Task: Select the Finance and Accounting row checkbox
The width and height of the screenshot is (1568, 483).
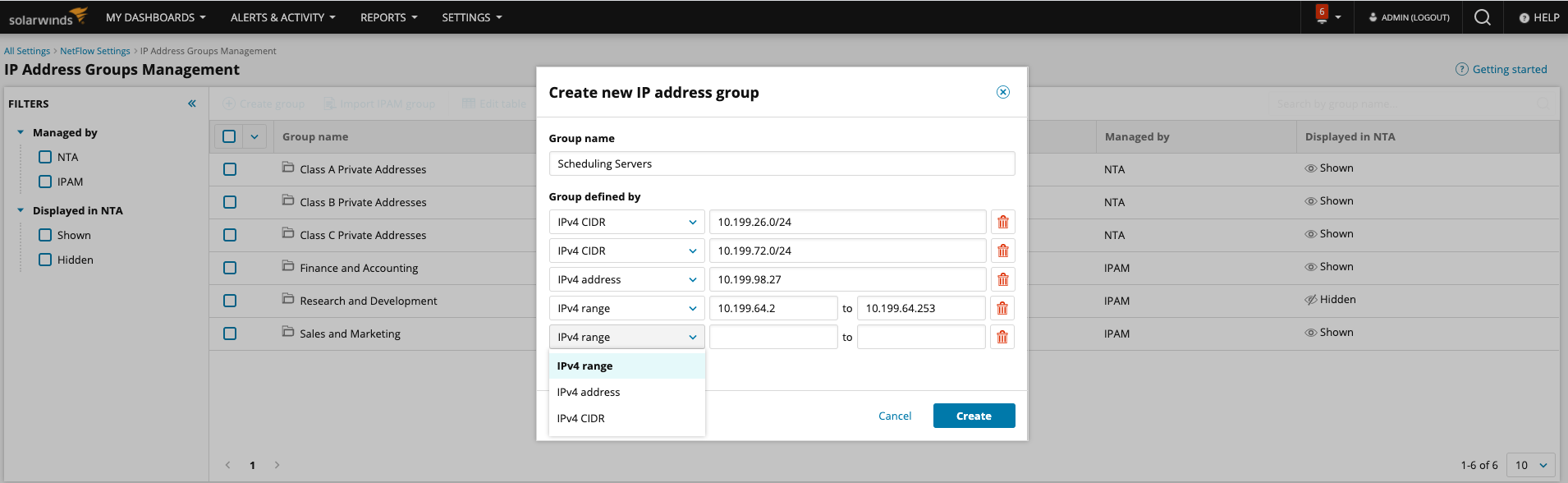Action: (x=230, y=268)
